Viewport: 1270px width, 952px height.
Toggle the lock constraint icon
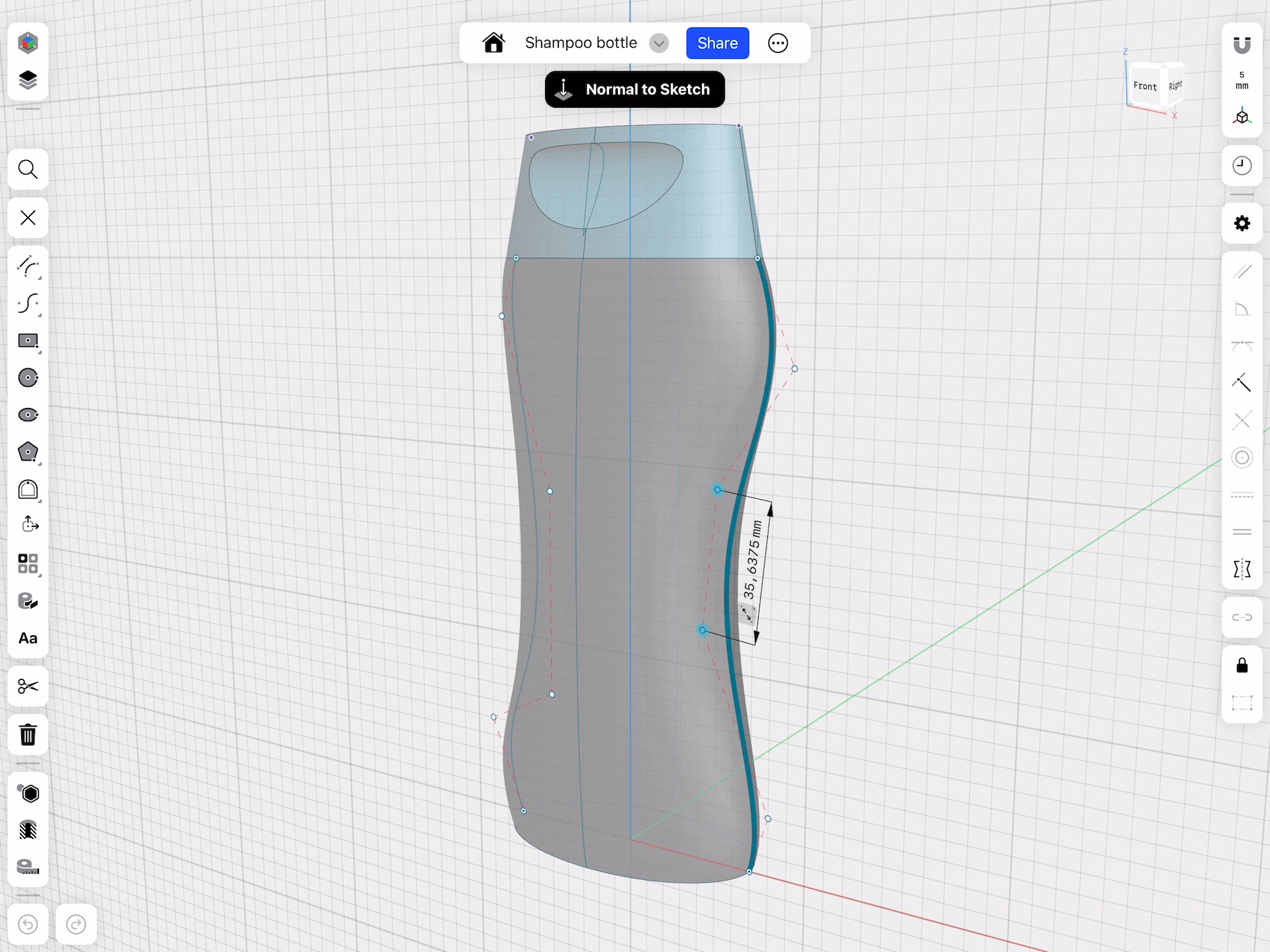[1242, 665]
